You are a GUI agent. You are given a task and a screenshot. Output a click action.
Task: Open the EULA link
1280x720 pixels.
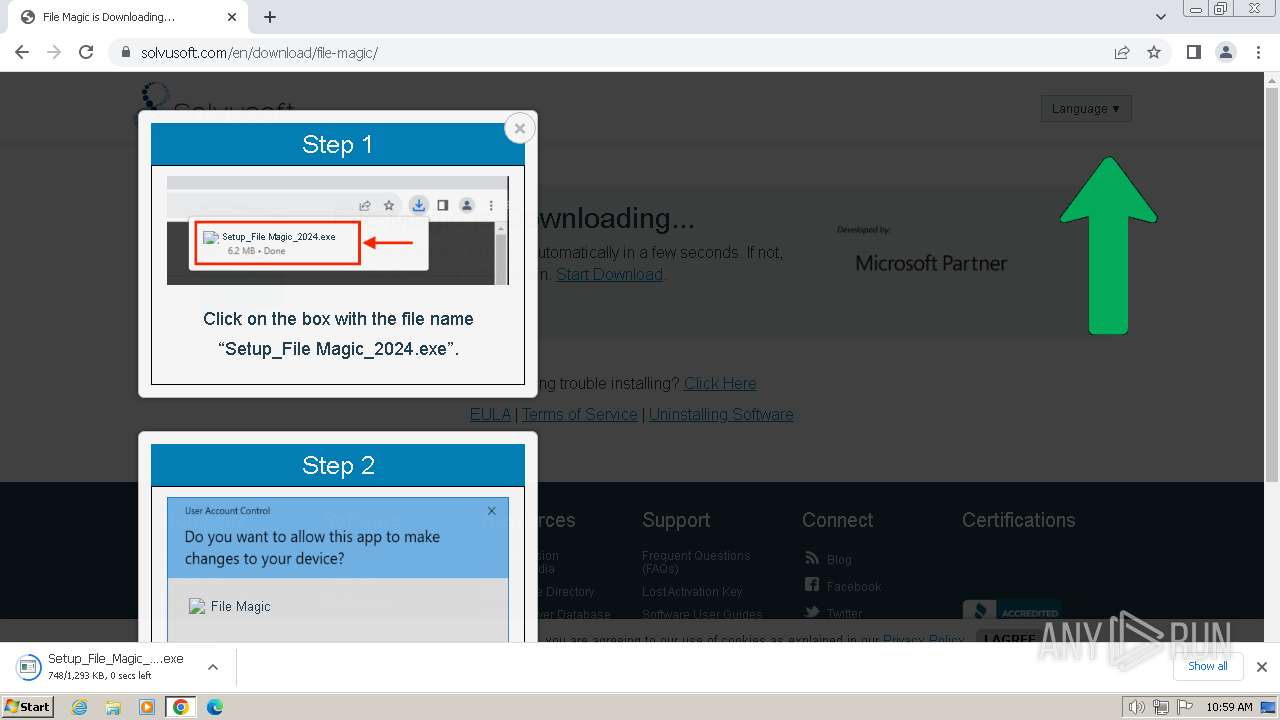pos(490,414)
